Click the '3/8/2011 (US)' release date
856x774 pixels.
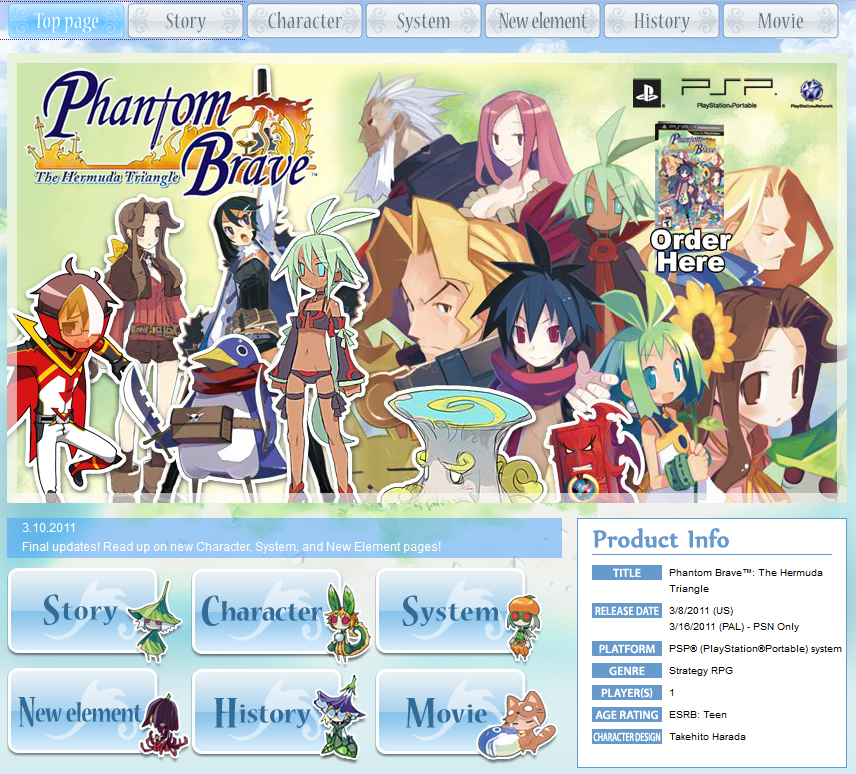point(702,610)
